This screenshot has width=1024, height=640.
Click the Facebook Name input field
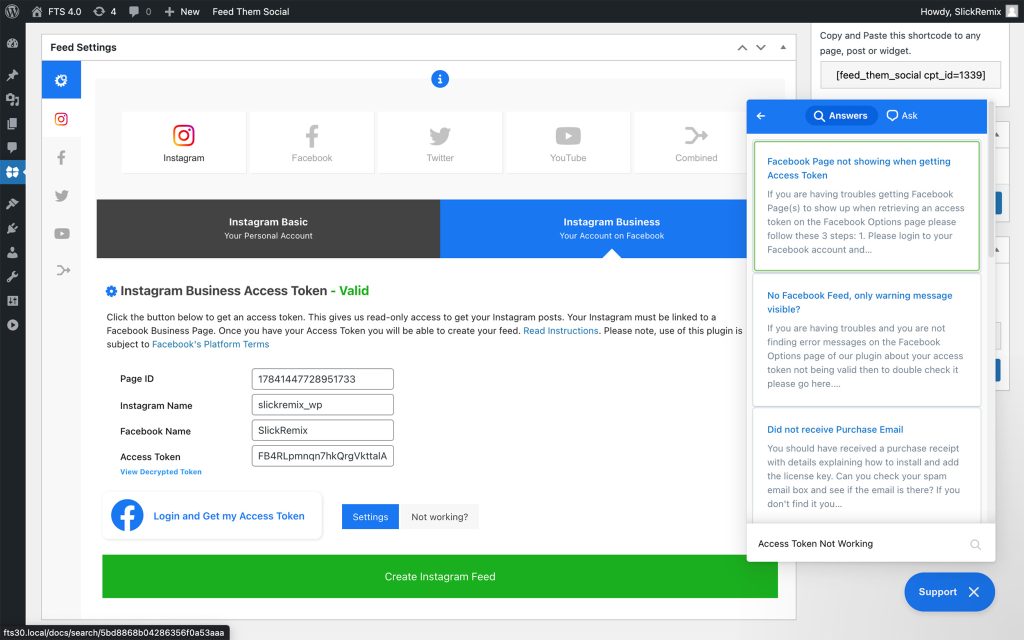pyautogui.click(x=323, y=430)
